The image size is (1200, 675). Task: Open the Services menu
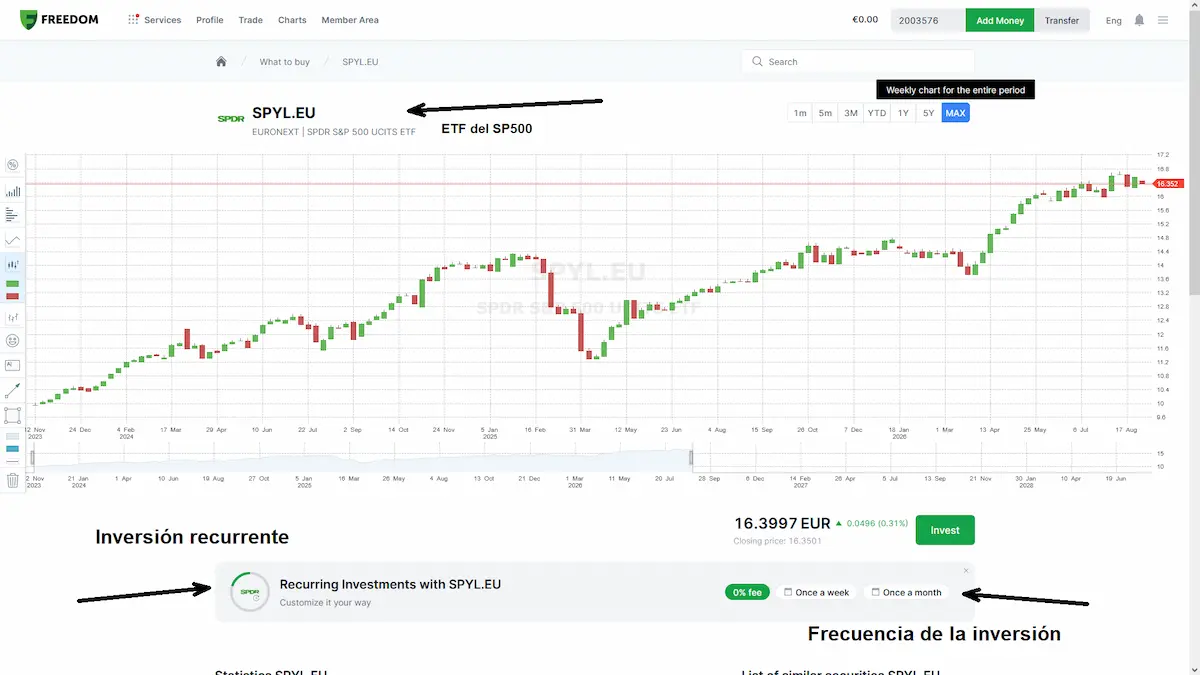click(x=155, y=20)
